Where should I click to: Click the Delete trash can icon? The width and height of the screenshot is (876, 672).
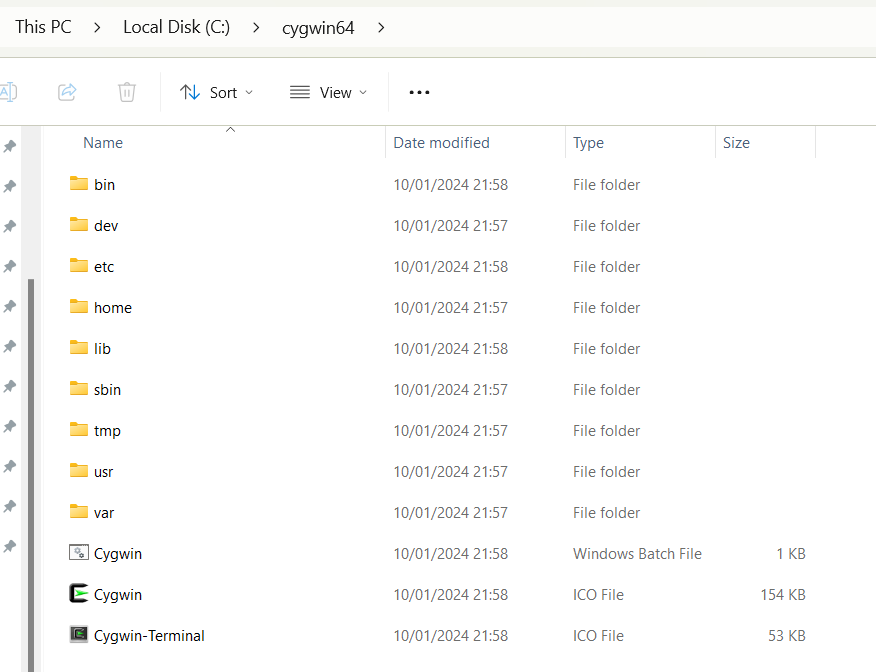click(127, 92)
